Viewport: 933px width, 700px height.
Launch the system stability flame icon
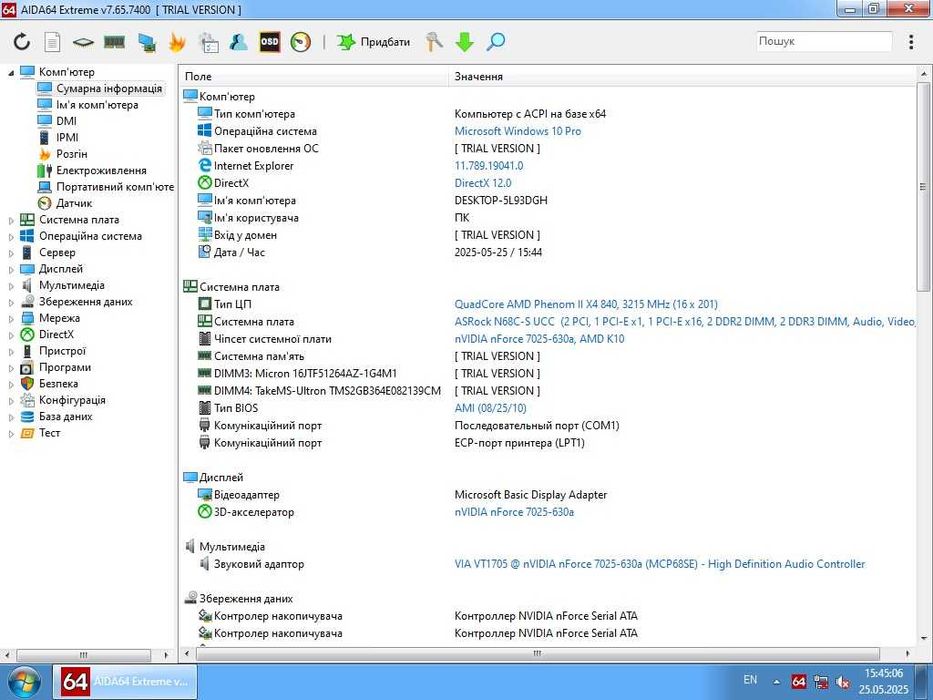click(x=177, y=42)
